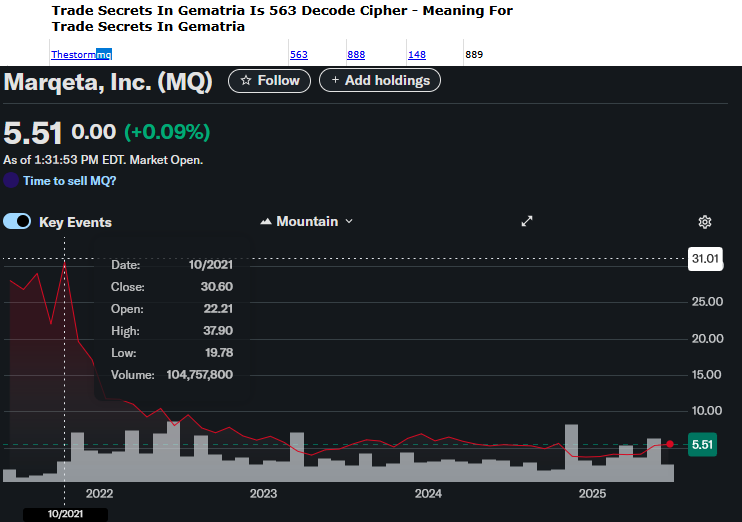Click the 31.01 price label on axis

click(705, 258)
